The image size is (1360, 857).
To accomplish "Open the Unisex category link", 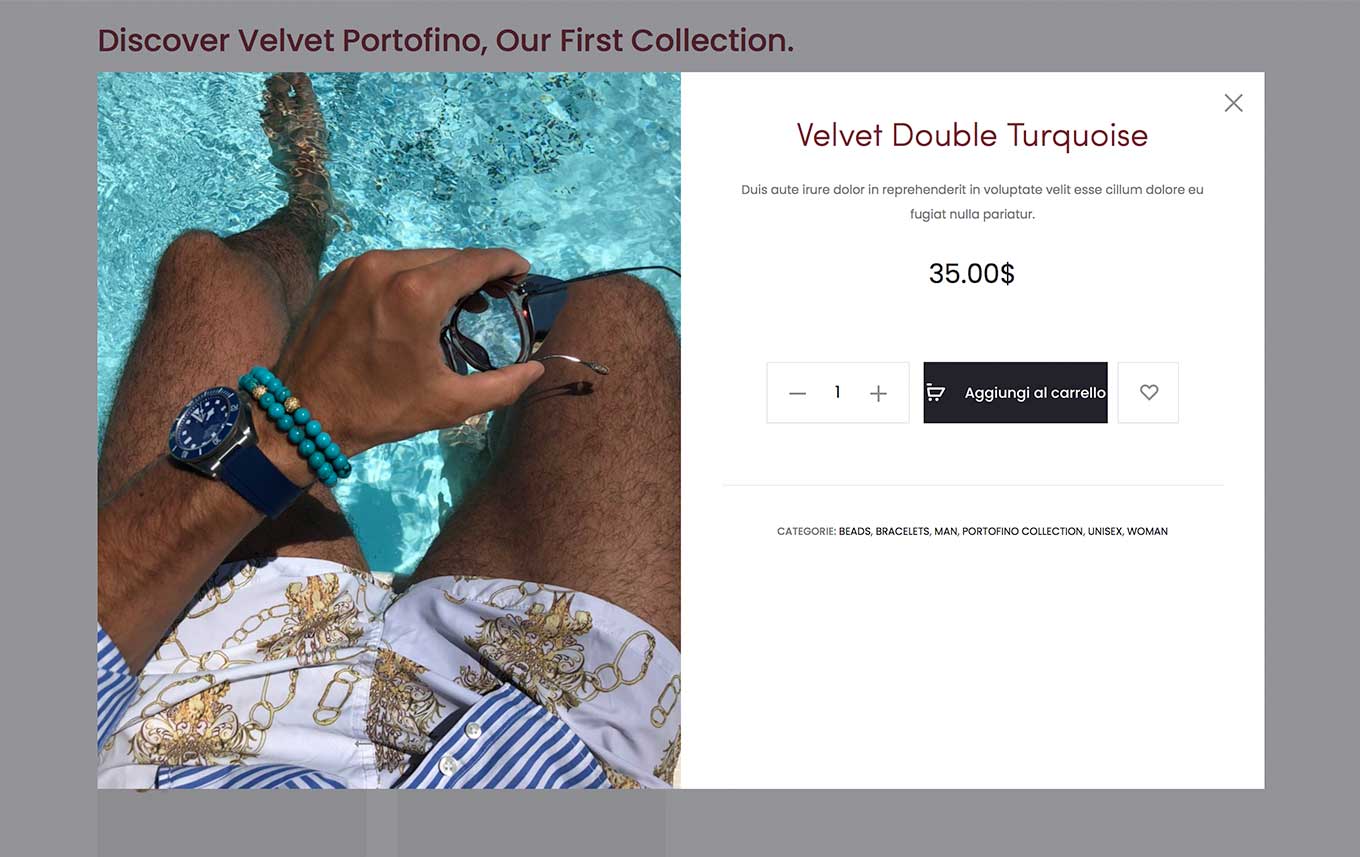I will (1104, 531).
